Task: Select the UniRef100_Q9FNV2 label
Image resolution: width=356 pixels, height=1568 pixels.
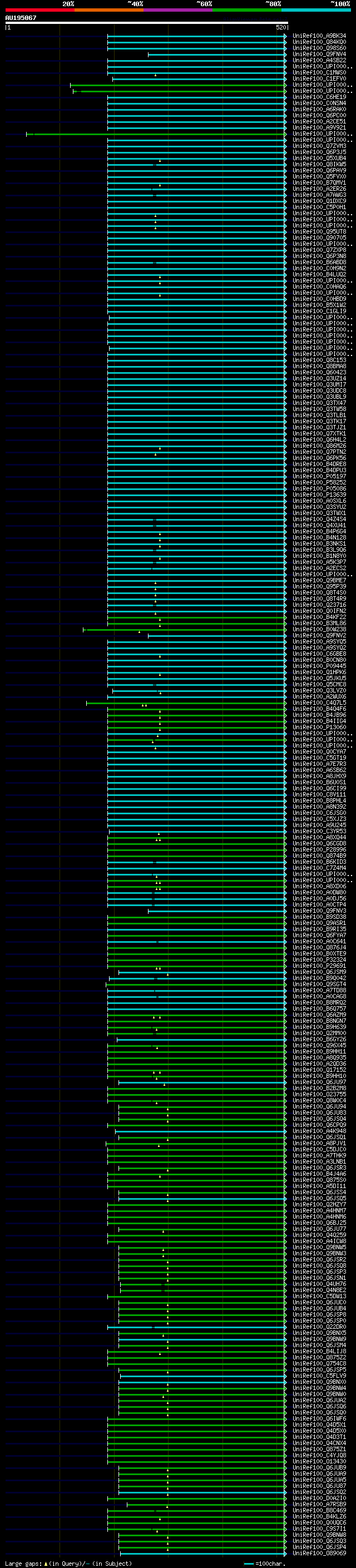Action: click(319, 635)
